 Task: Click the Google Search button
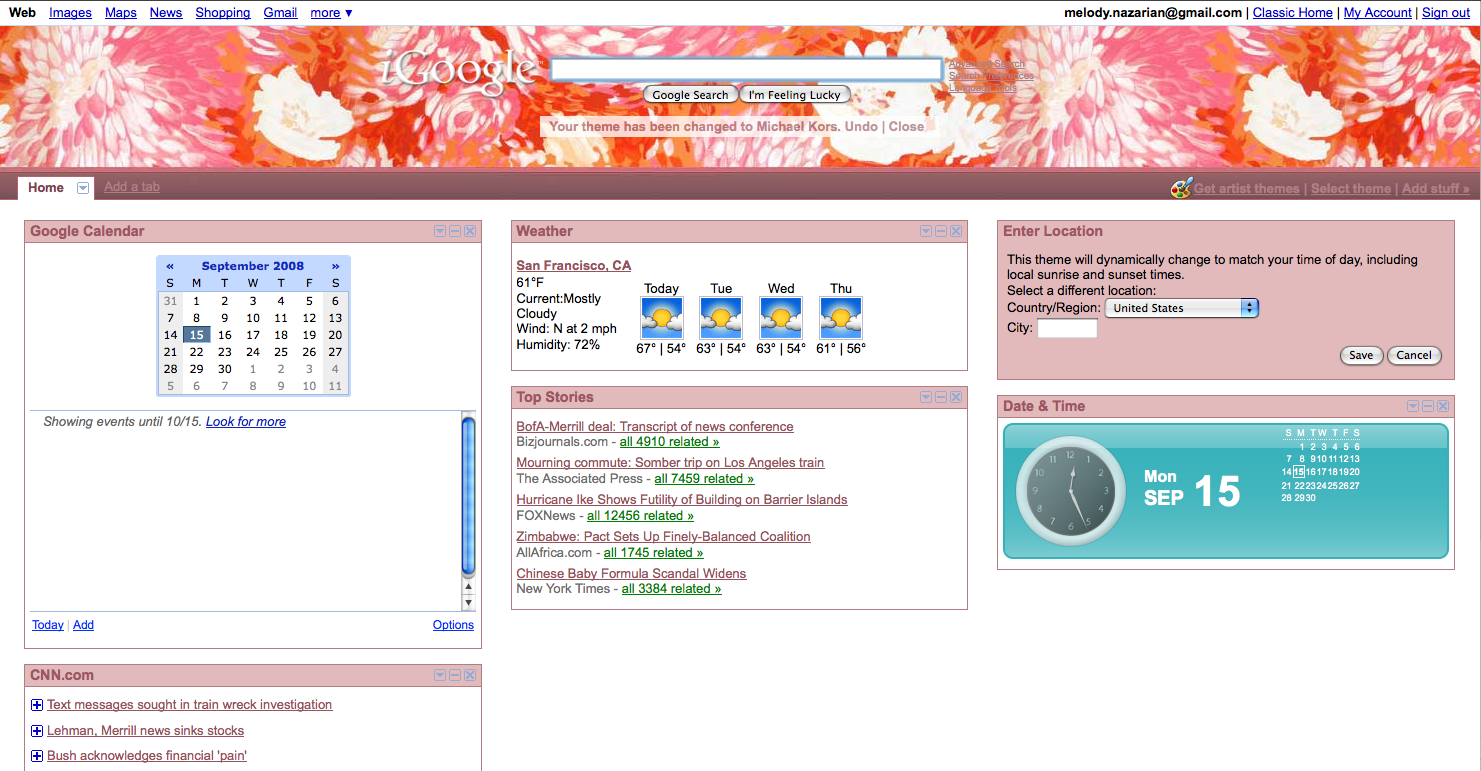[x=690, y=95]
